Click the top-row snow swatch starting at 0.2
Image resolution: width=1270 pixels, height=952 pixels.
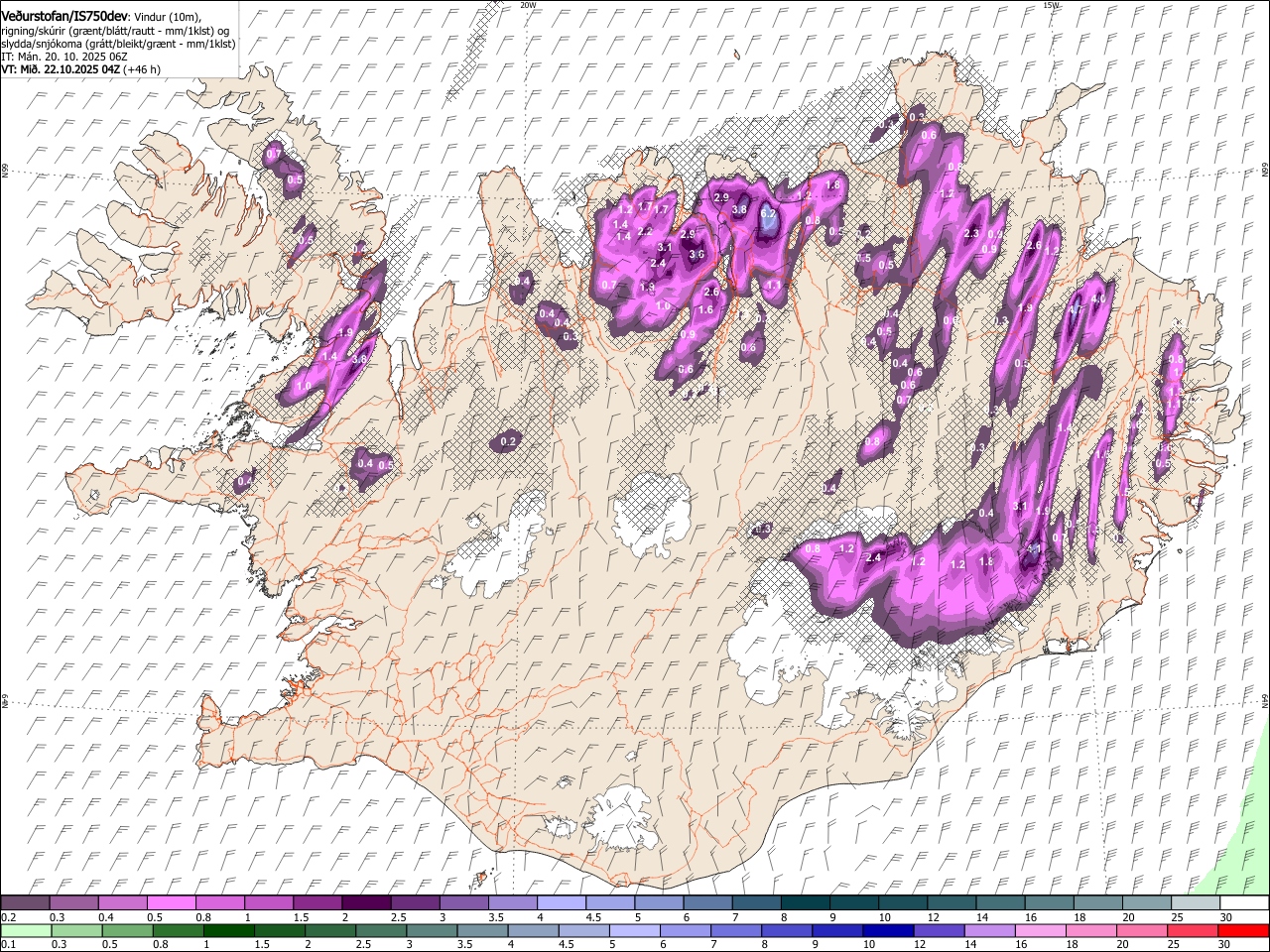click(x=25, y=902)
